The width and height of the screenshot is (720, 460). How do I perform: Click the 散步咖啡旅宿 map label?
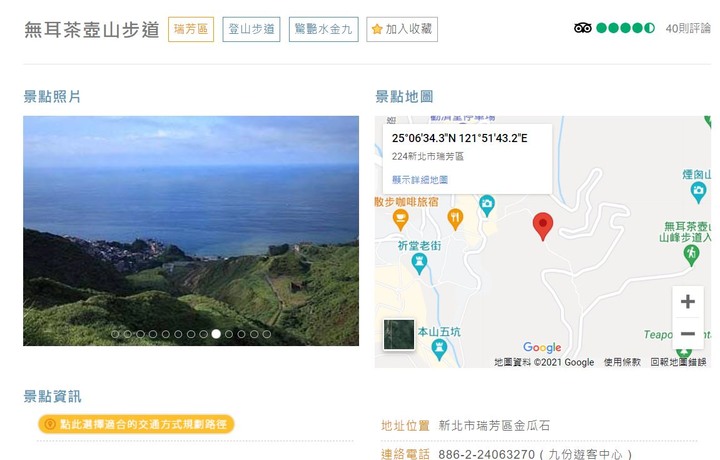(x=406, y=202)
